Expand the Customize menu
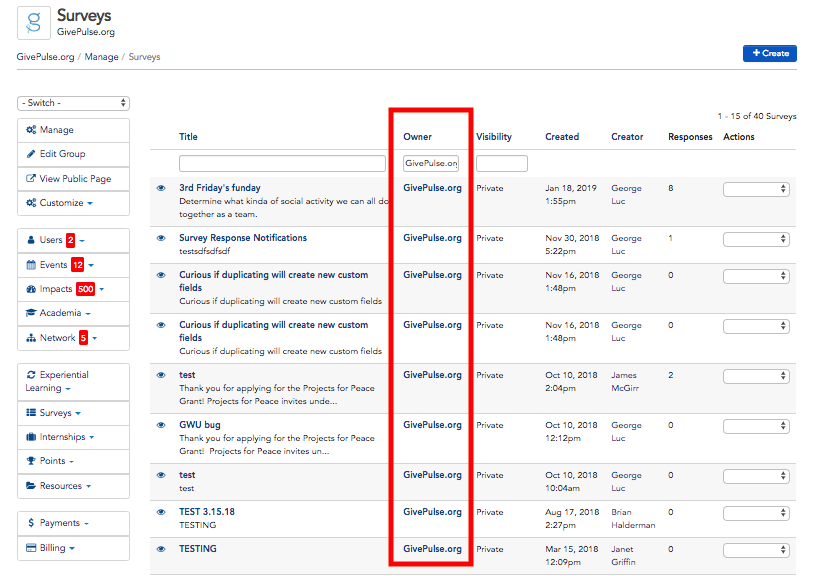This screenshot has width=813, height=576. pos(73,203)
